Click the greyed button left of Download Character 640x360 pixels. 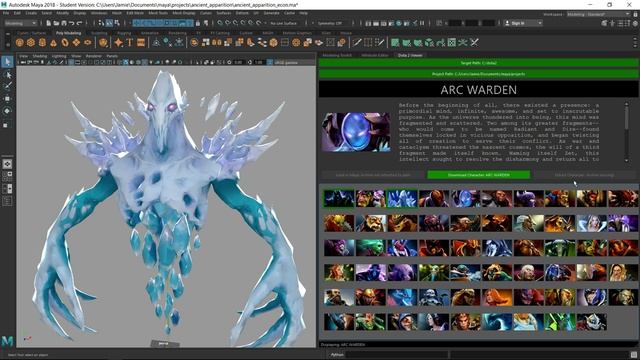[373, 175]
